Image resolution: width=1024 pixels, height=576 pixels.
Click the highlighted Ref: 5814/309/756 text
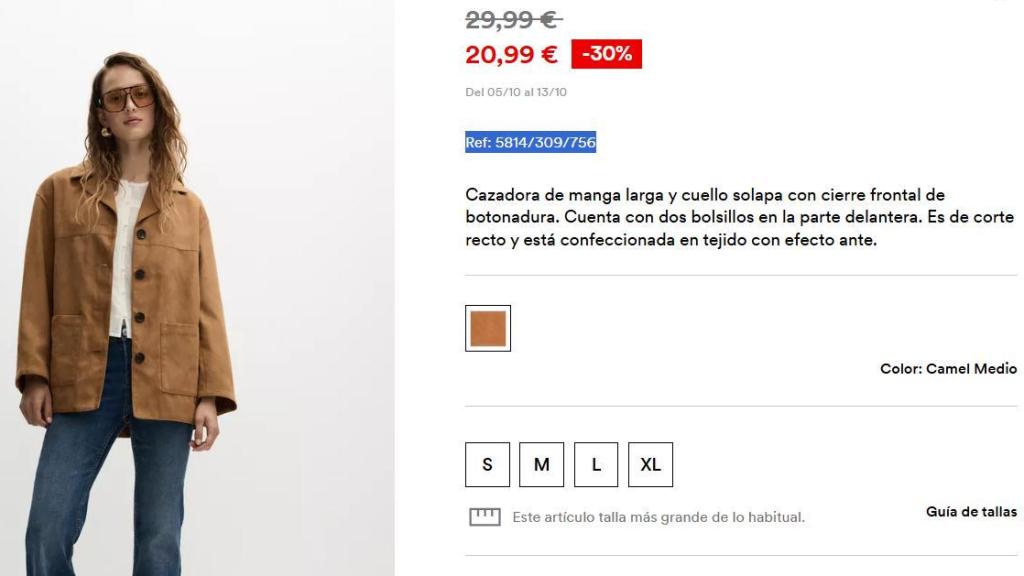pyautogui.click(x=530, y=142)
